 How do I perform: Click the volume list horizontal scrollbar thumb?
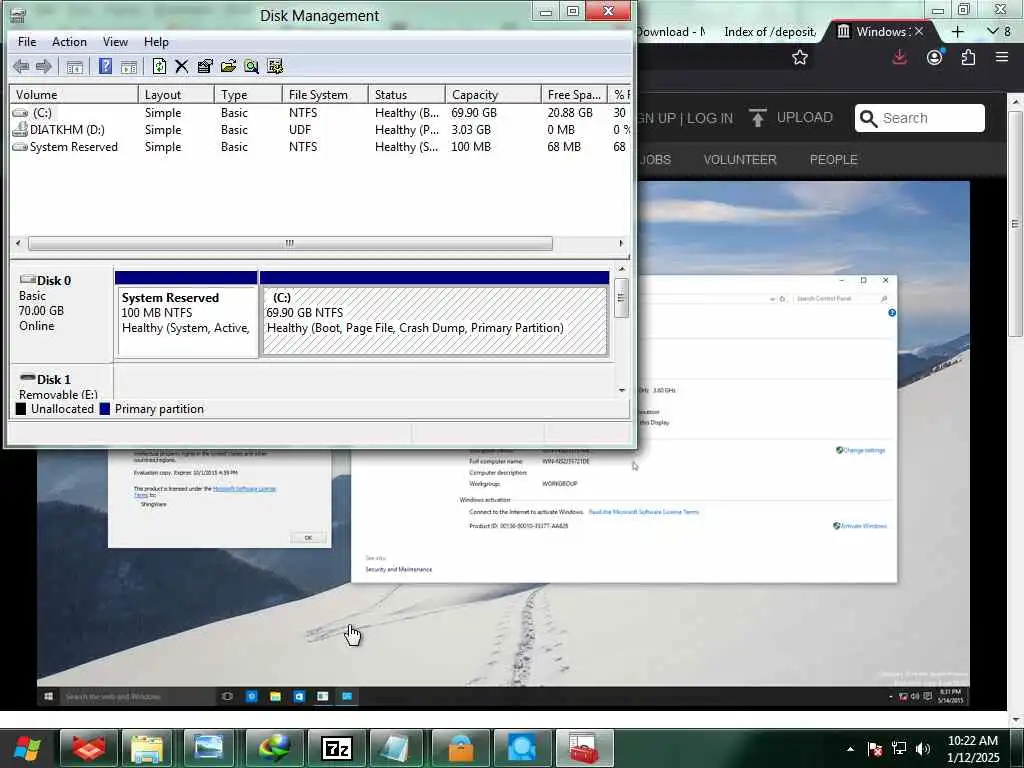tap(290, 244)
